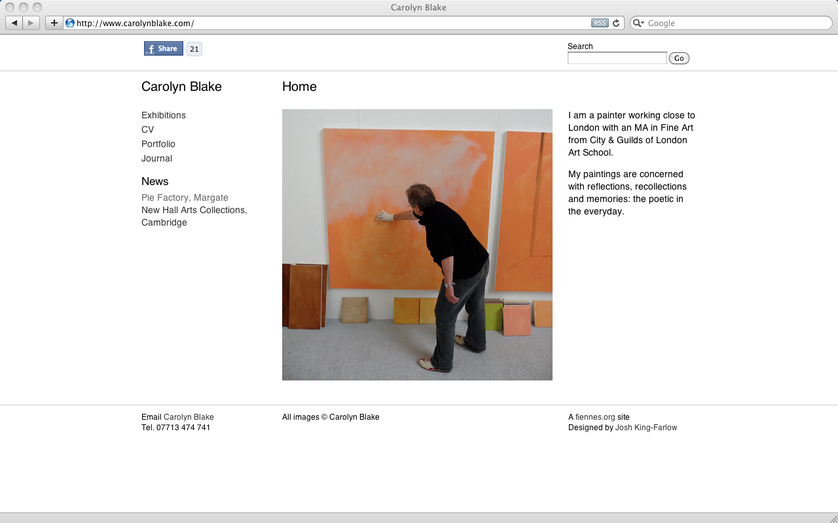The height and width of the screenshot is (523, 838).
Task: Click the News section heading
Action: pyautogui.click(x=154, y=181)
